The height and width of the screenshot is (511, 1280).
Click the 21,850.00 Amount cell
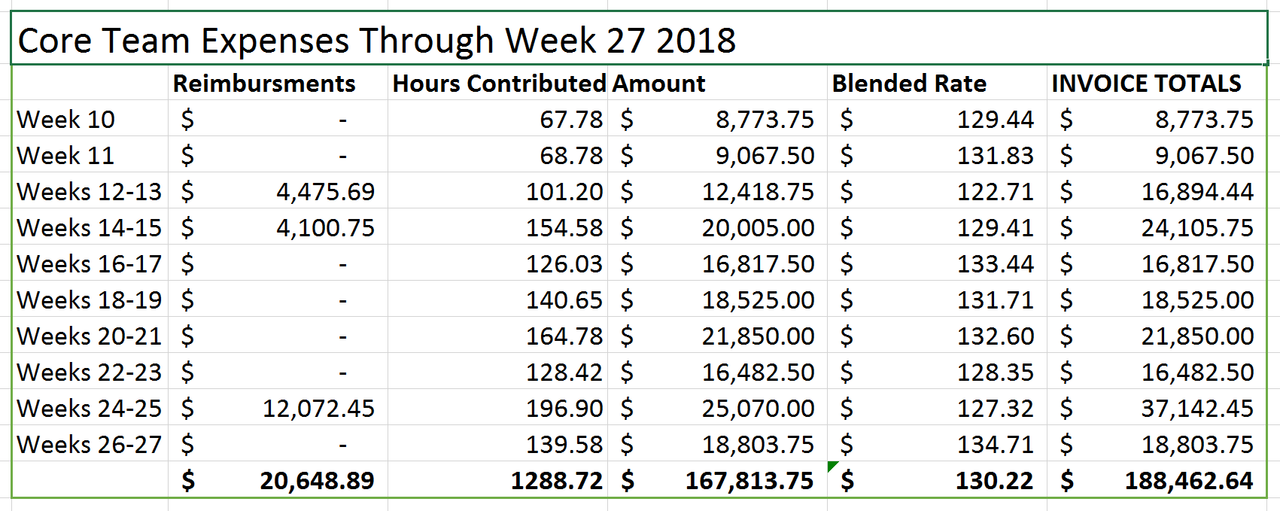[x=719, y=335]
